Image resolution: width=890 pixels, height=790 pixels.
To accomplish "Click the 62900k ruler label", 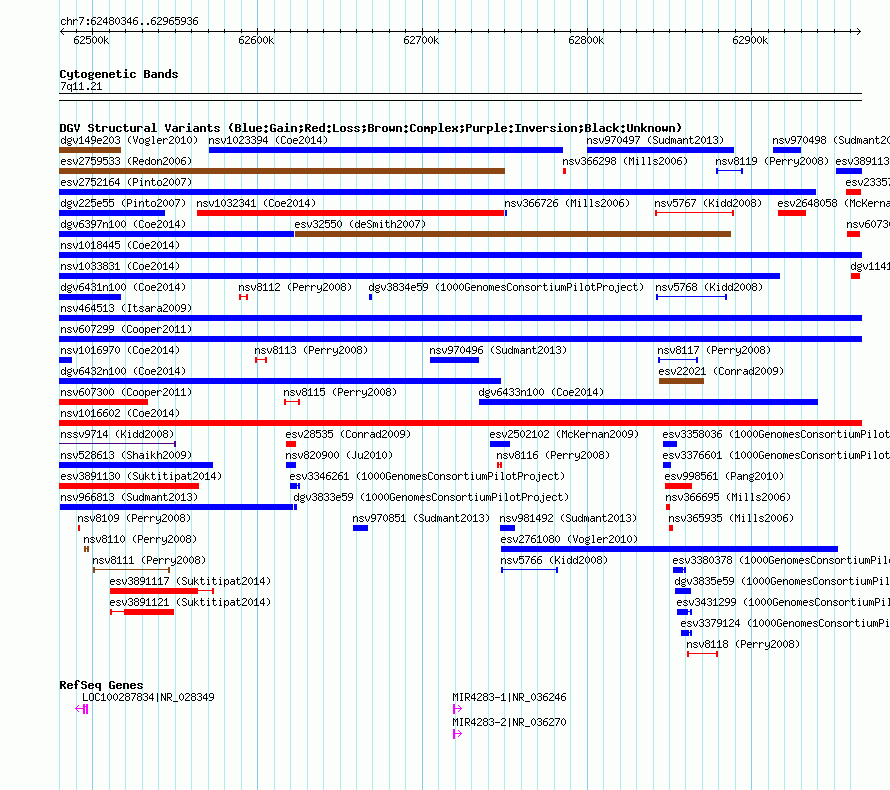I will tap(750, 40).
